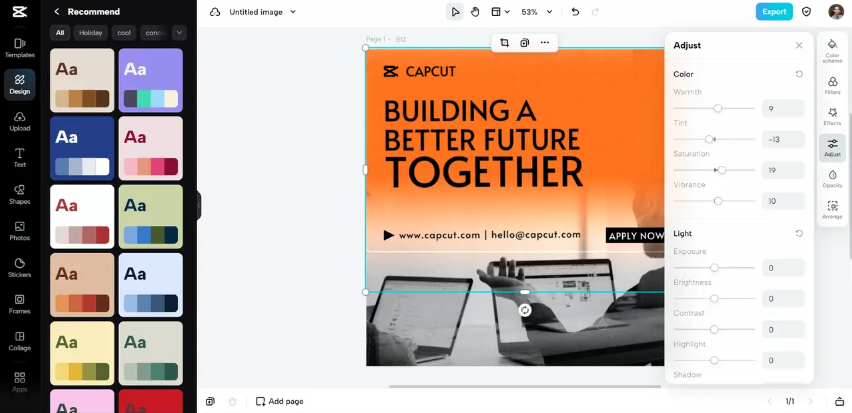Screen dimensions: 852x413
Task: Apply the olive green theme card
Action: click(151, 216)
